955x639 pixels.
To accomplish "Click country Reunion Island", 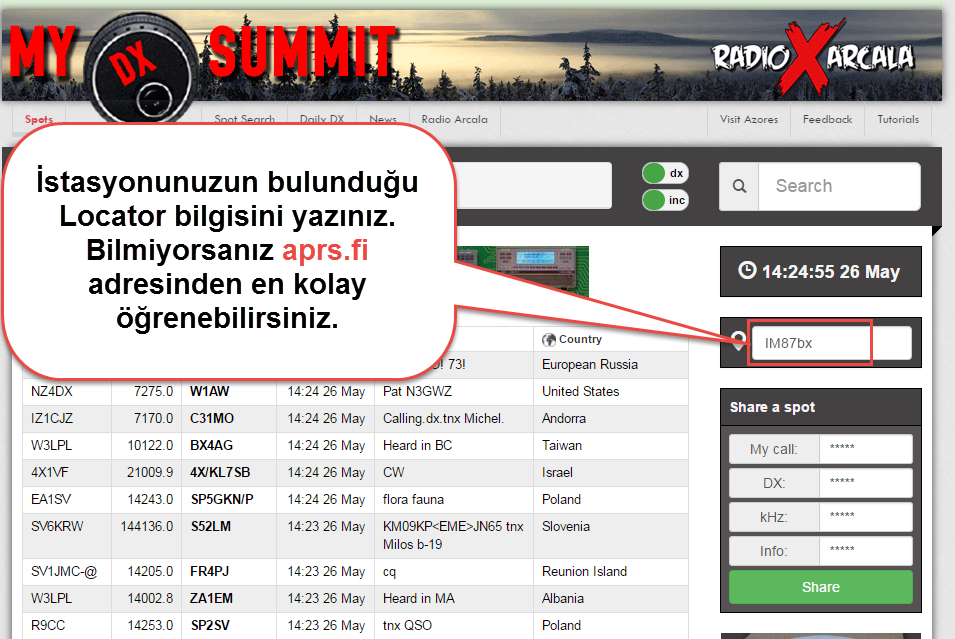I will (584, 571).
